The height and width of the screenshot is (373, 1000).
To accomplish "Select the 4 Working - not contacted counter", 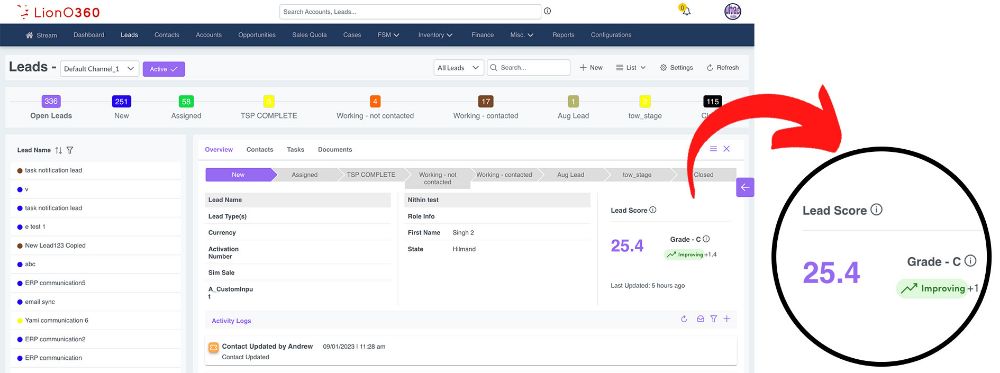I will click(375, 101).
